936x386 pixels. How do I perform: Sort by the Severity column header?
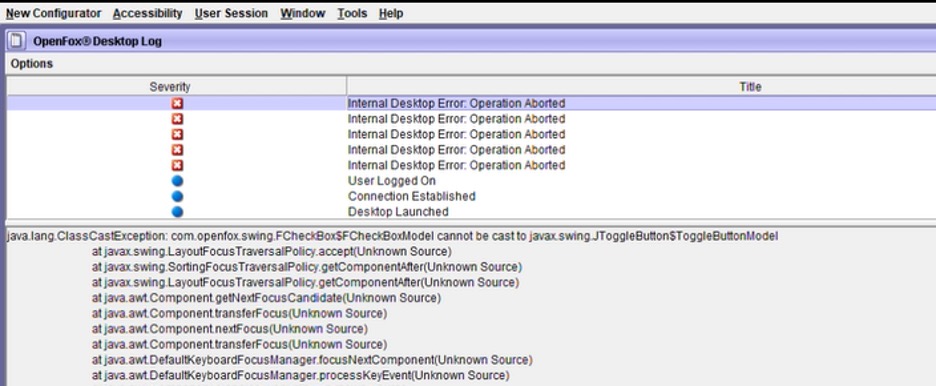[176, 87]
